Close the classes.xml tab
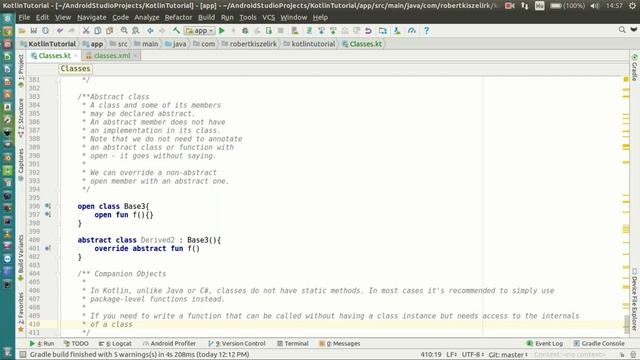The height and width of the screenshot is (360, 640). coord(136,56)
